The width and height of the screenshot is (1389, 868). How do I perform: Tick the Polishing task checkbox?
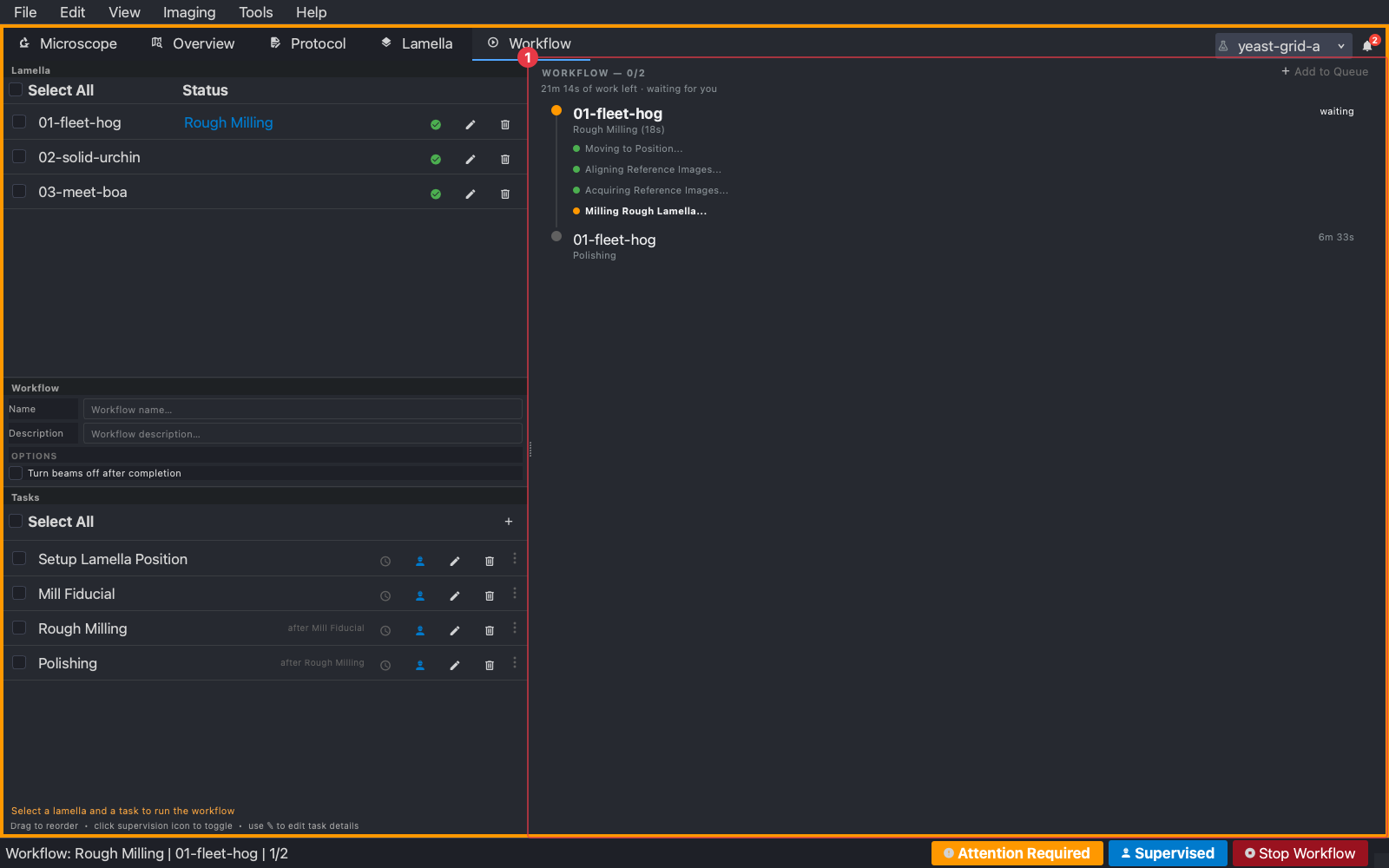19,662
